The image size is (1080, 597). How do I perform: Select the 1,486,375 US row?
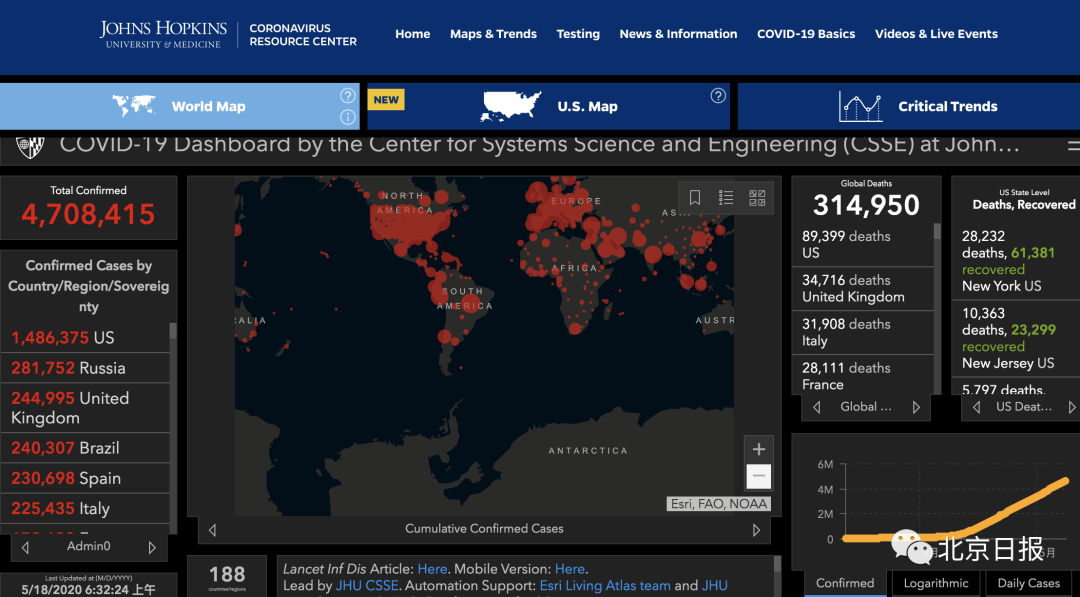(x=85, y=337)
